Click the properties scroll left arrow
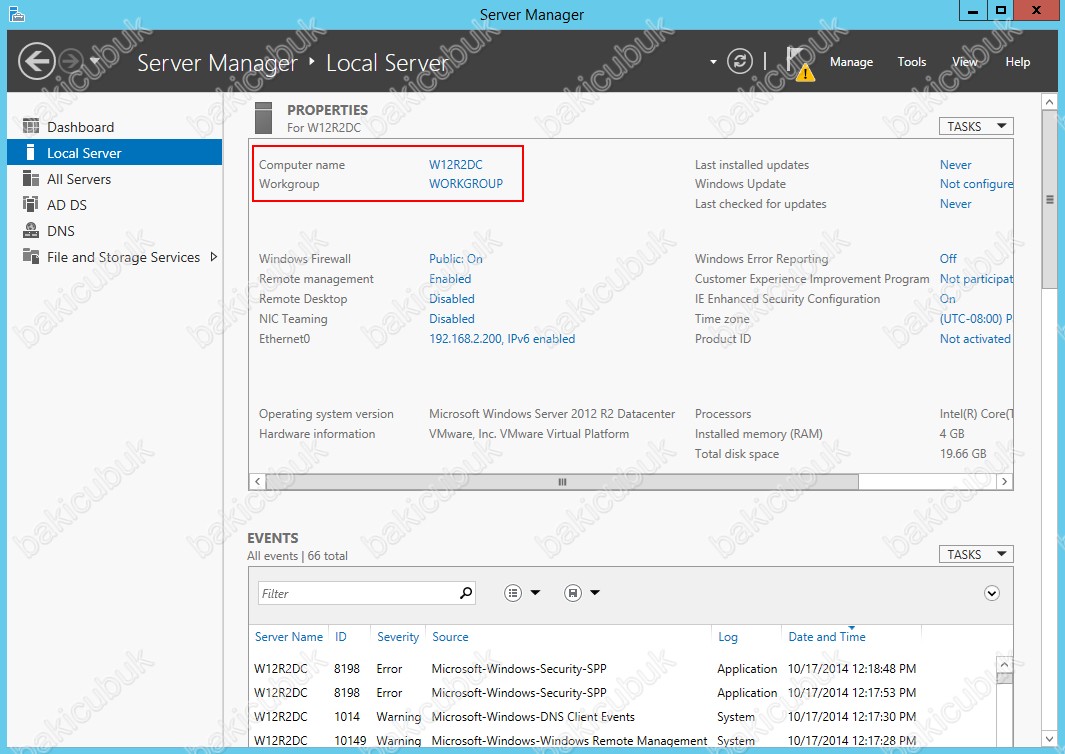1065x754 pixels. pos(257,482)
